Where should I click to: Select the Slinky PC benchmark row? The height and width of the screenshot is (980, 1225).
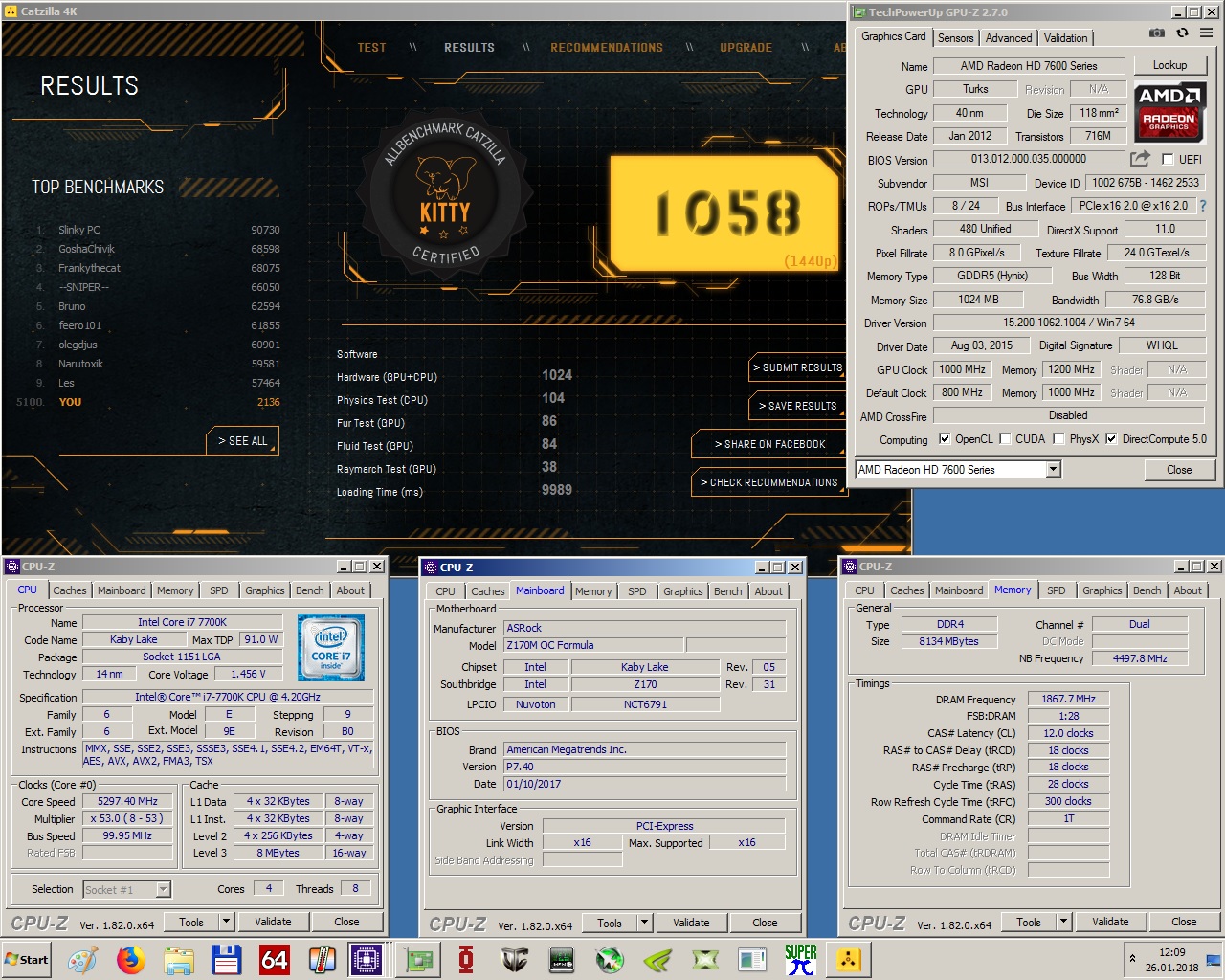158,230
